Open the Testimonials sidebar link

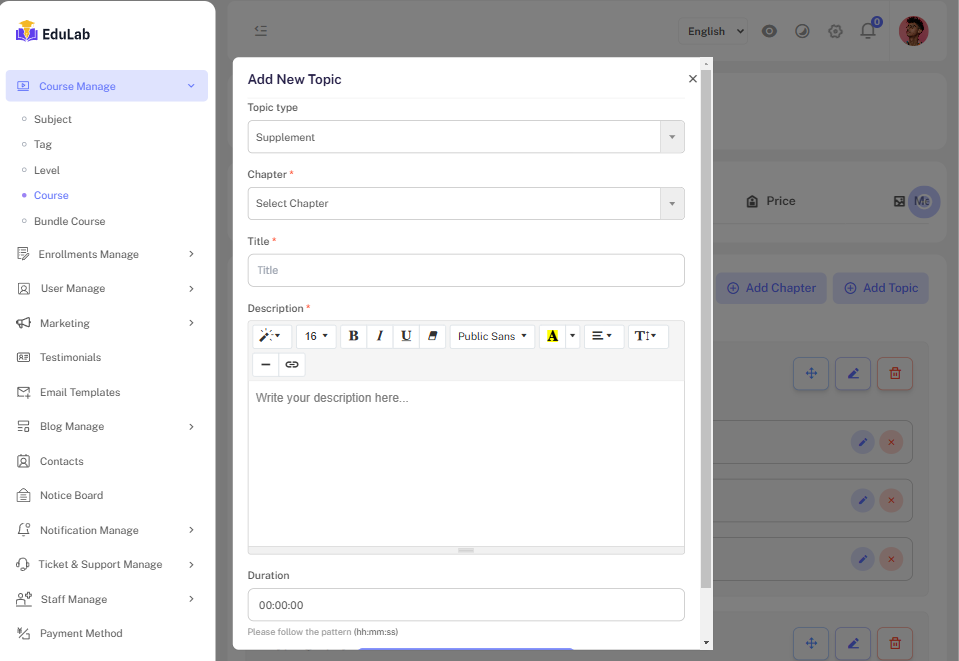click(70, 357)
